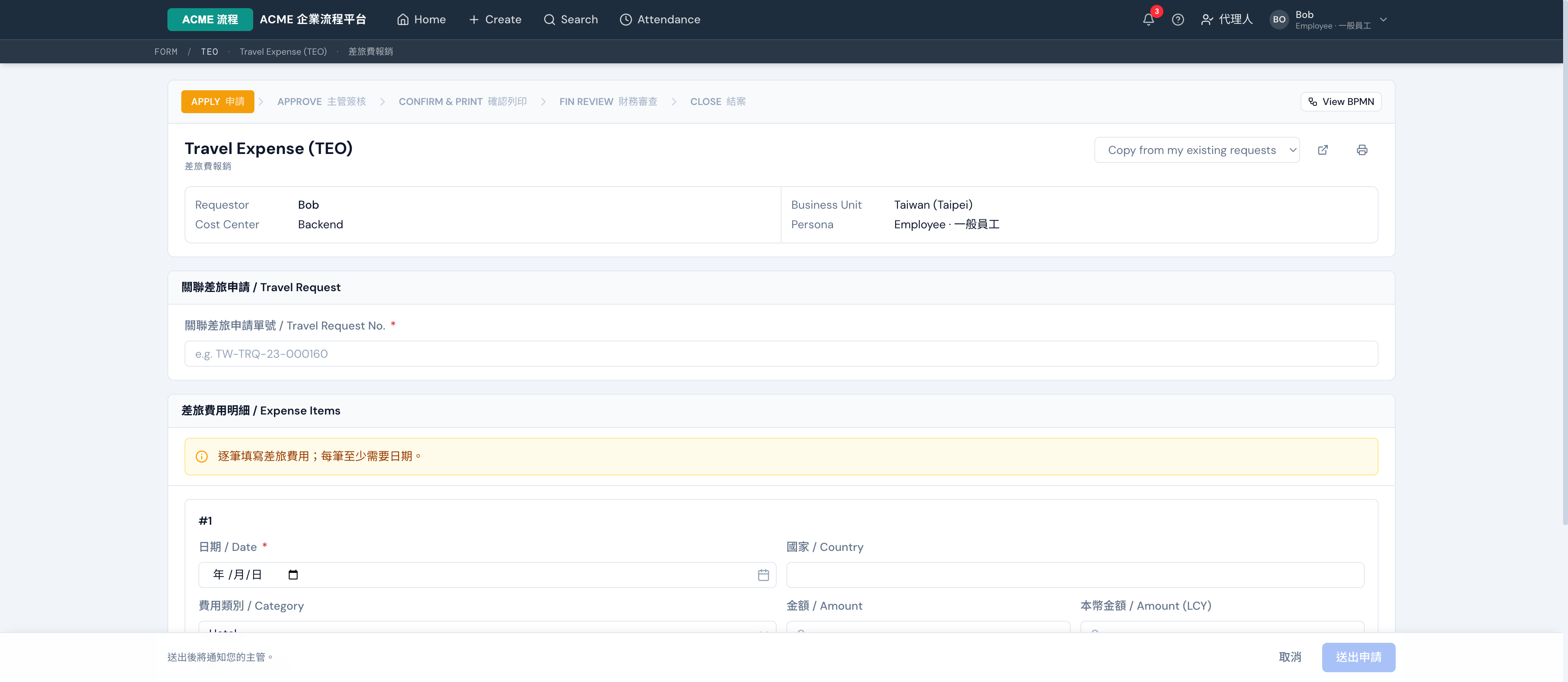Click the 本幣金額 / Amount (LCY) label
The image size is (1568, 682).
point(1145,606)
